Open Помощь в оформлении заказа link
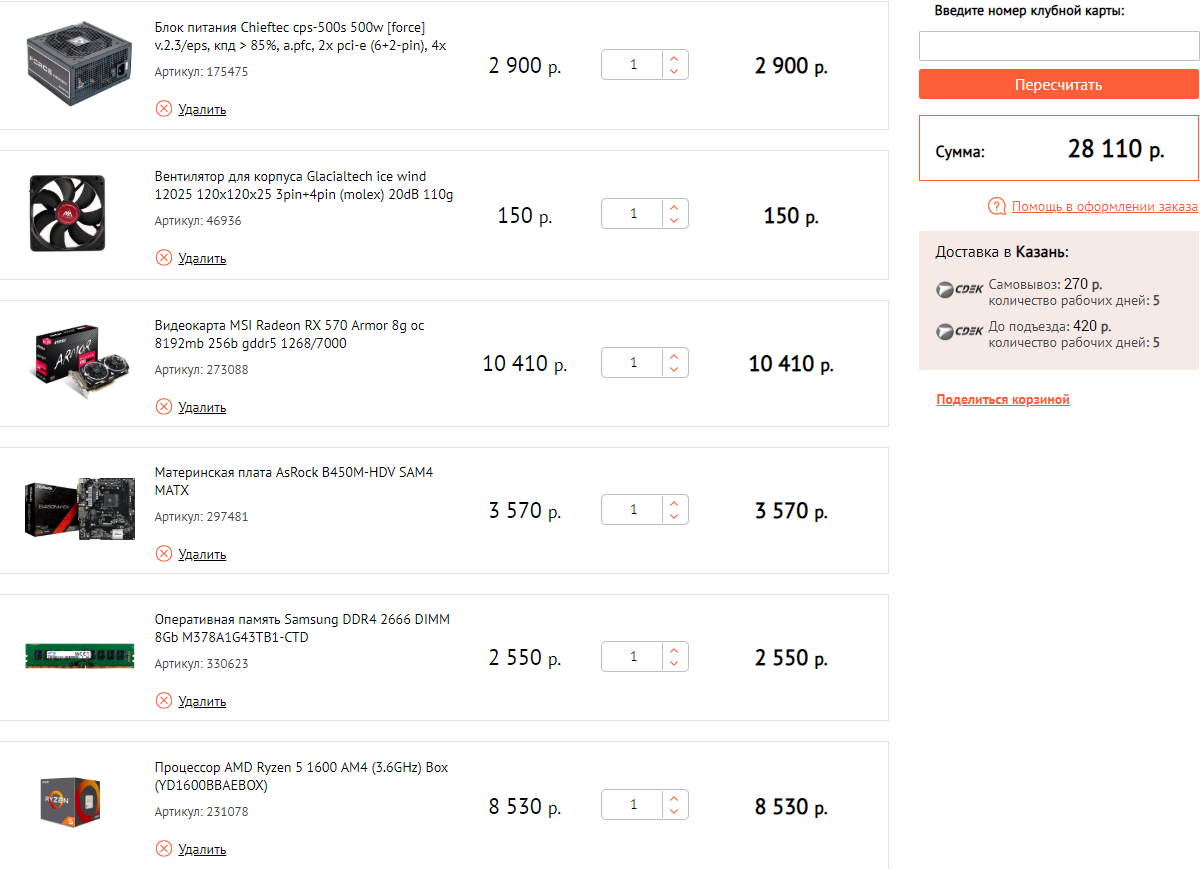 click(x=1104, y=207)
